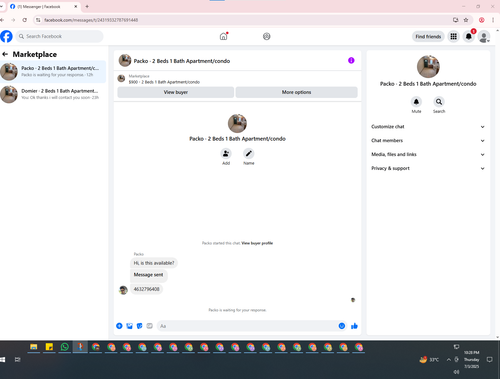This screenshot has height=379, width=500.
Task: Go back in browser history
Action: tap(2, 20)
